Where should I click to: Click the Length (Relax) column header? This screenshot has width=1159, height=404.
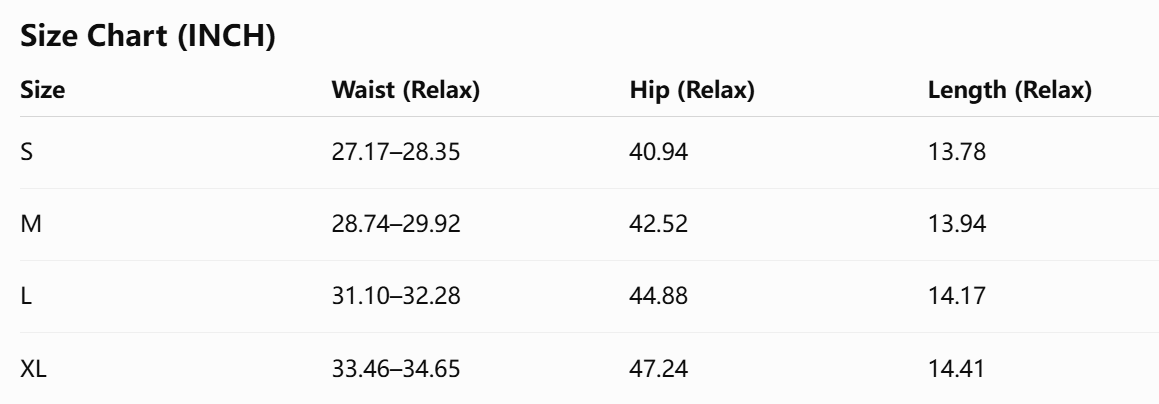(x=1010, y=90)
